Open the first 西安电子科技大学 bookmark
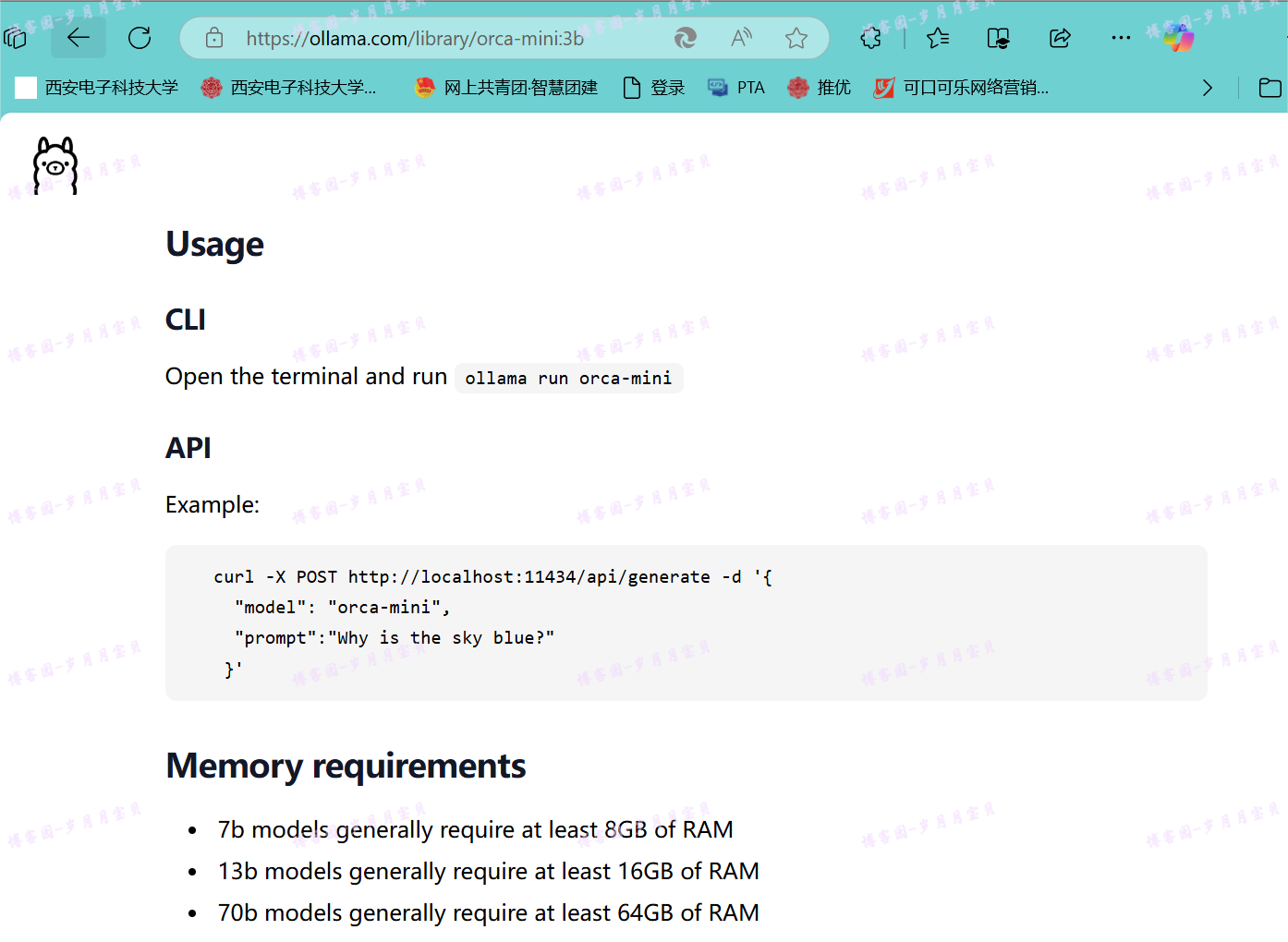Screen dimensions: 1288x942 97,88
